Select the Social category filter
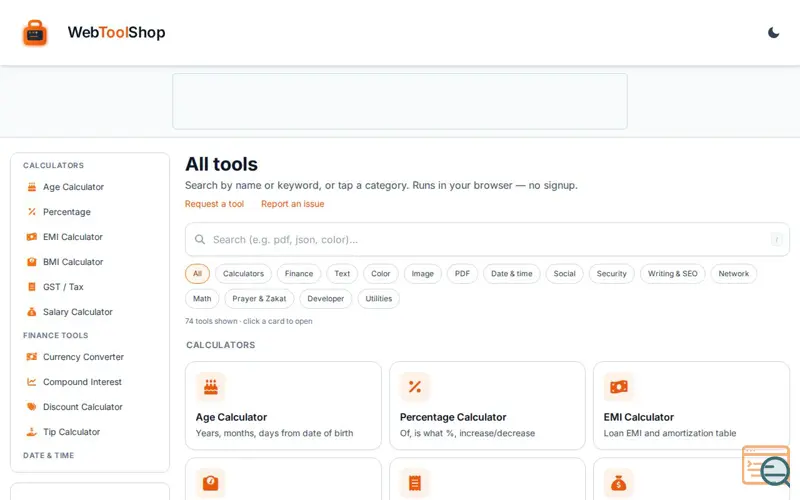The image size is (800, 500). tap(564, 273)
